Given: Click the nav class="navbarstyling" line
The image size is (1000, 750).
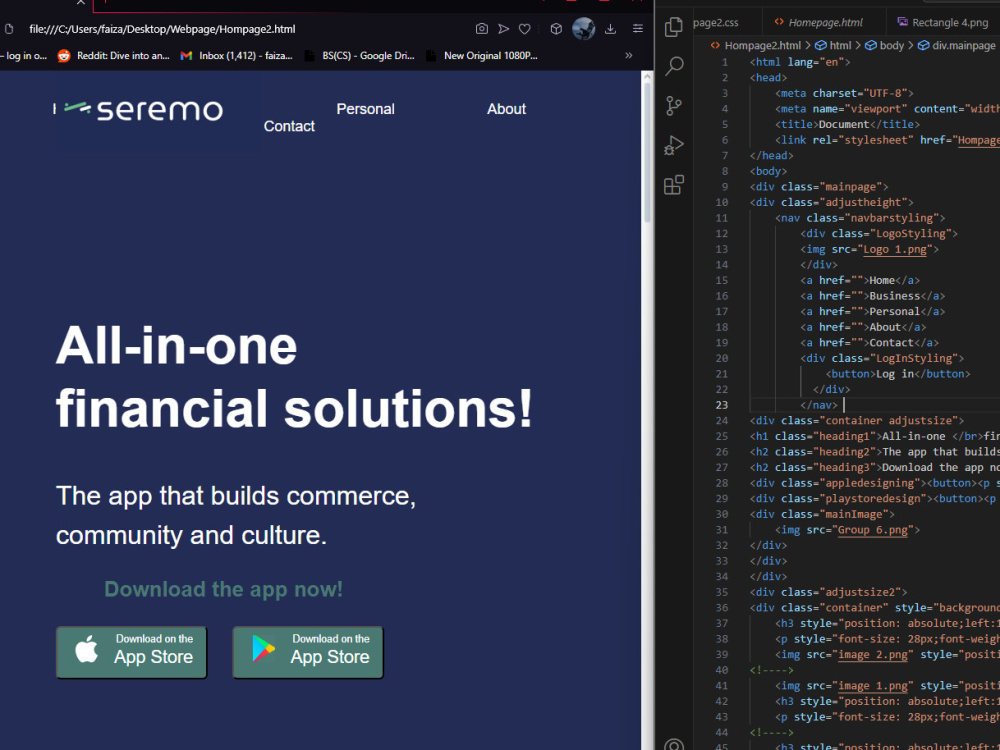Looking at the screenshot, I should (x=860, y=217).
